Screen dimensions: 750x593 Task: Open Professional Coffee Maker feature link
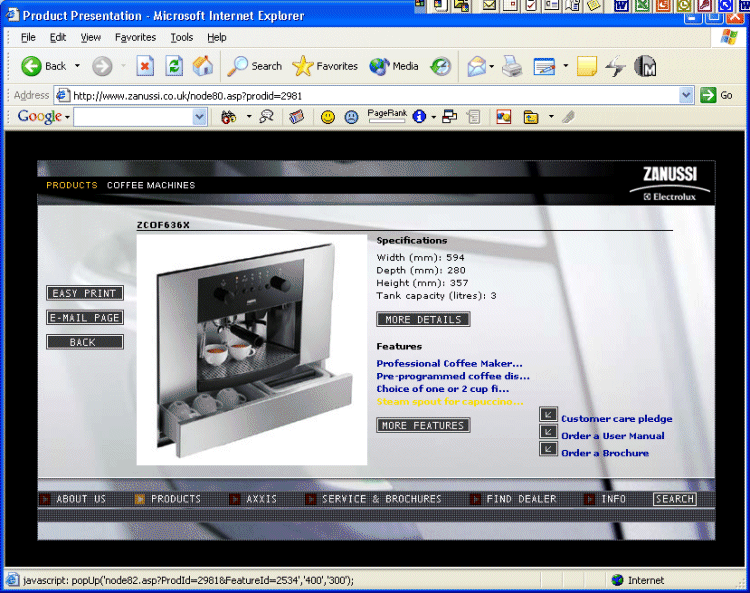(x=449, y=363)
